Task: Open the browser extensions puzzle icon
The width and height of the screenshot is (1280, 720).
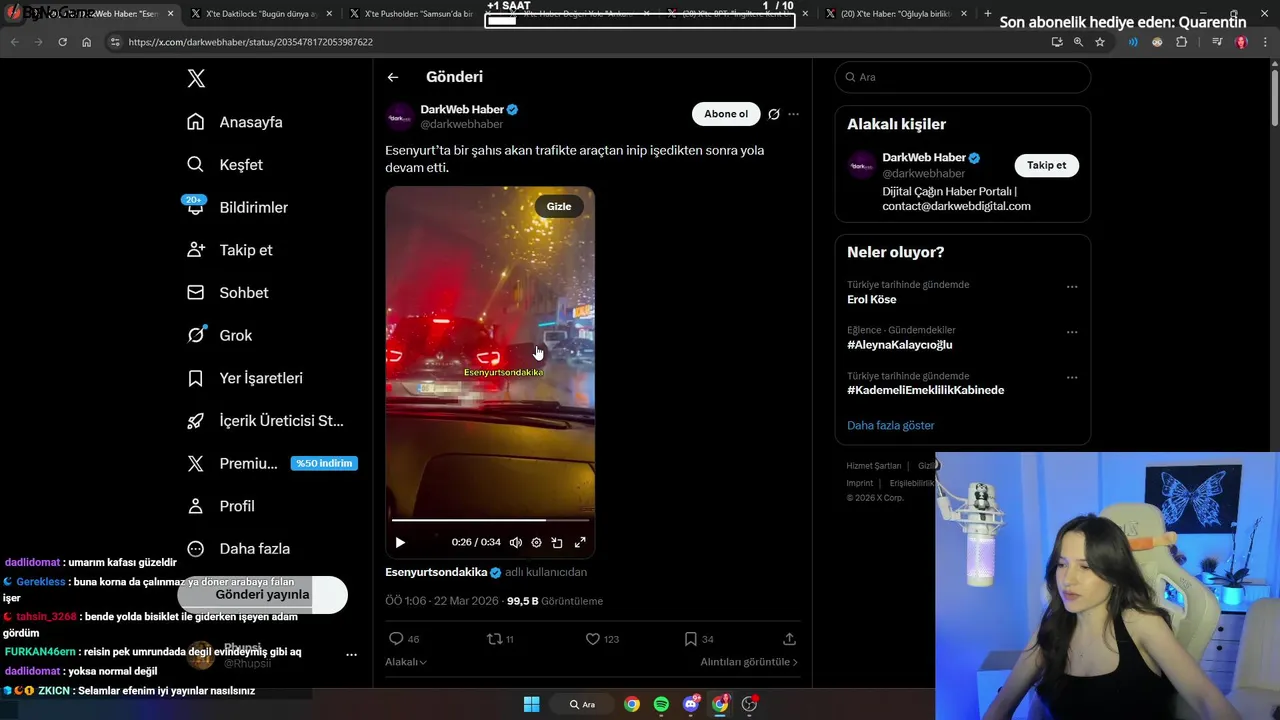Action: pyautogui.click(x=1182, y=42)
